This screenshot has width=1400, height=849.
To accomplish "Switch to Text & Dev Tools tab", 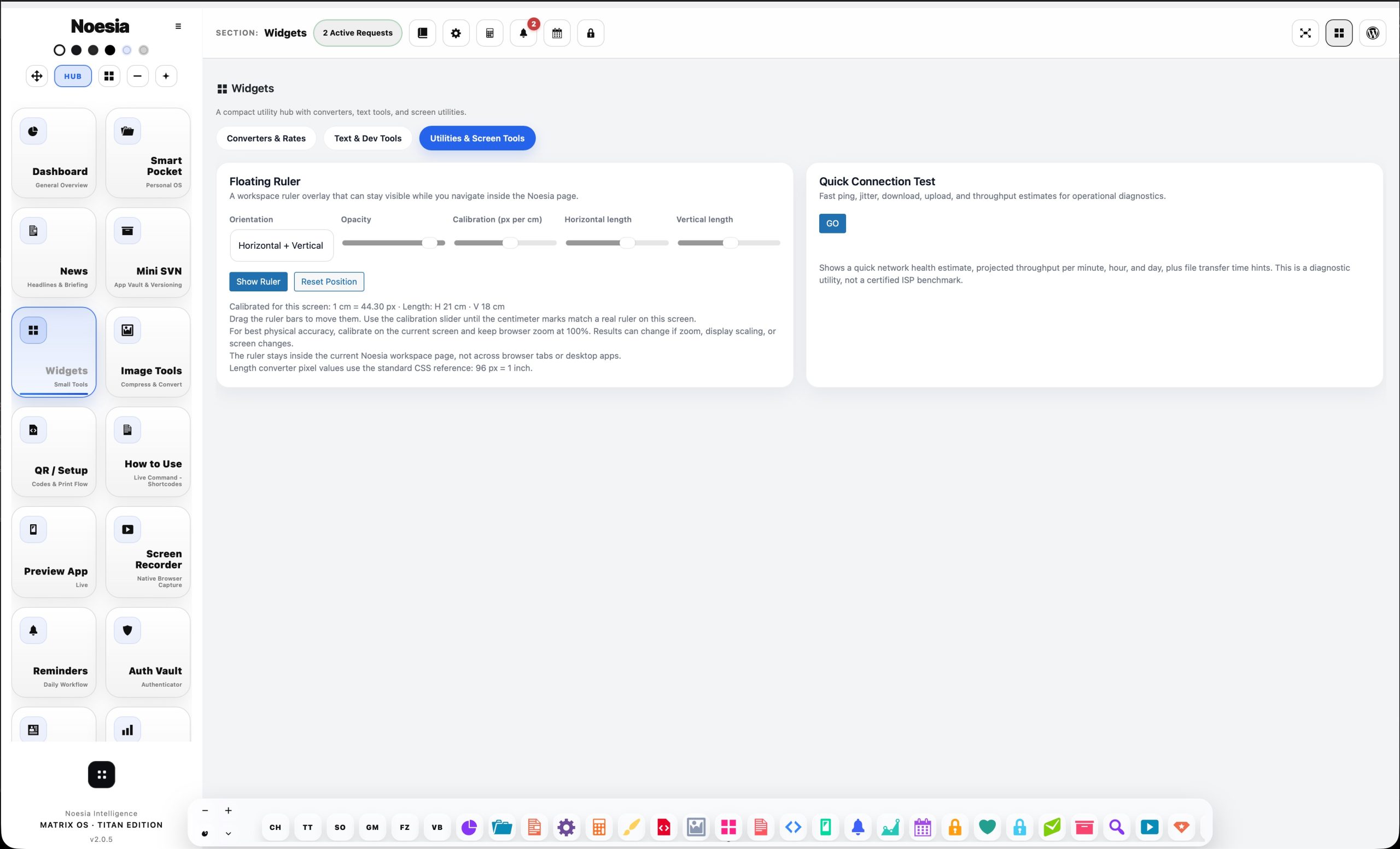I will click(367, 138).
